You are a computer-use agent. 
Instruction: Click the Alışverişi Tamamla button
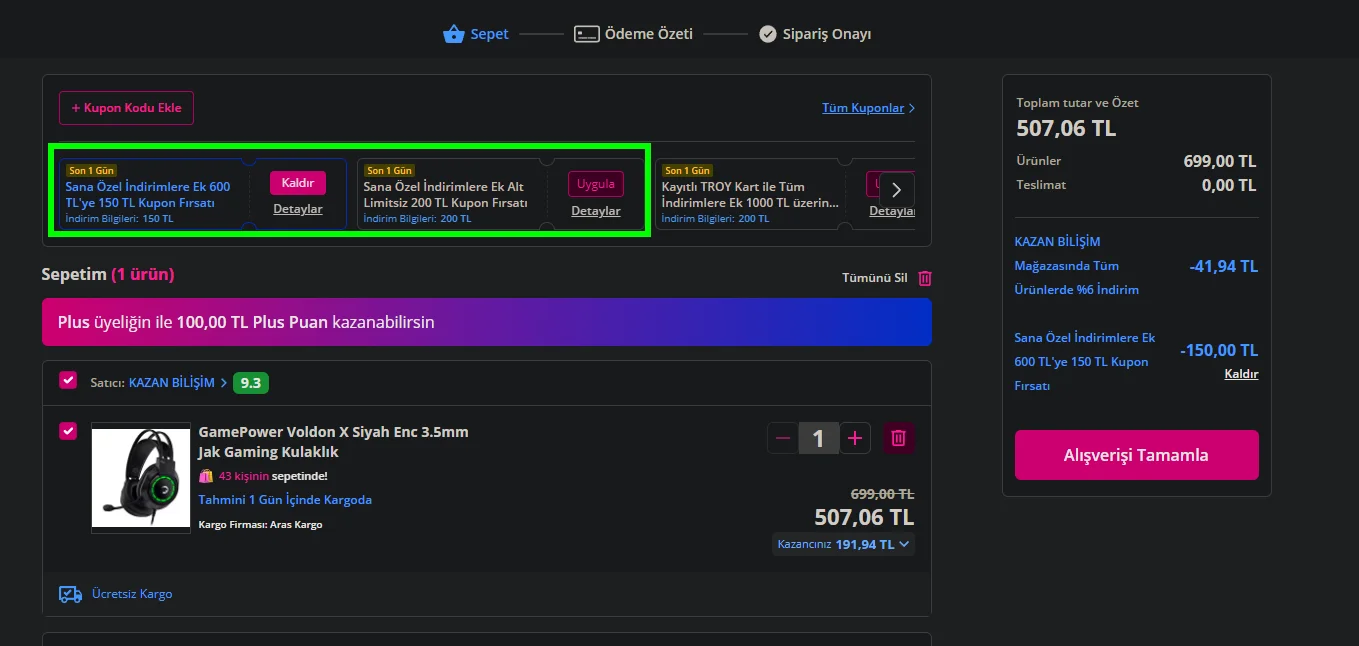pyautogui.click(x=1136, y=455)
